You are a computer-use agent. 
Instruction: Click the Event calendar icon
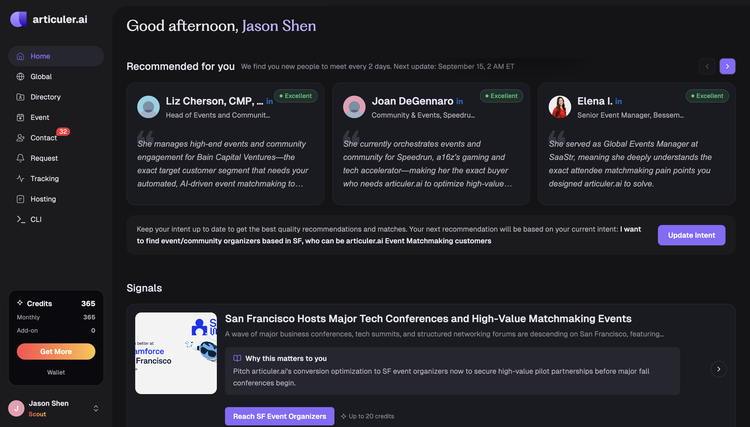coord(20,117)
